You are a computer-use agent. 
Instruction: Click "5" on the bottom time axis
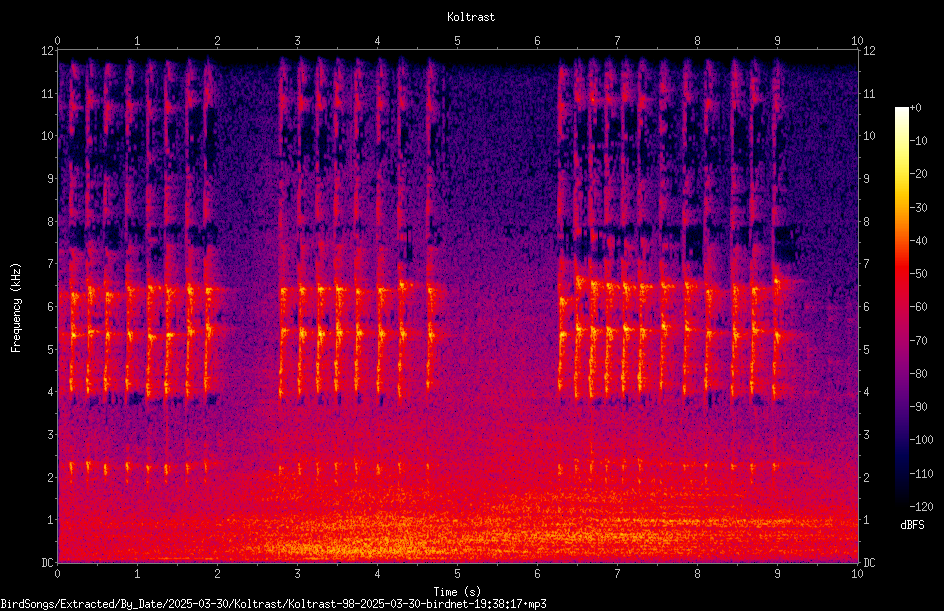(458, 574)
